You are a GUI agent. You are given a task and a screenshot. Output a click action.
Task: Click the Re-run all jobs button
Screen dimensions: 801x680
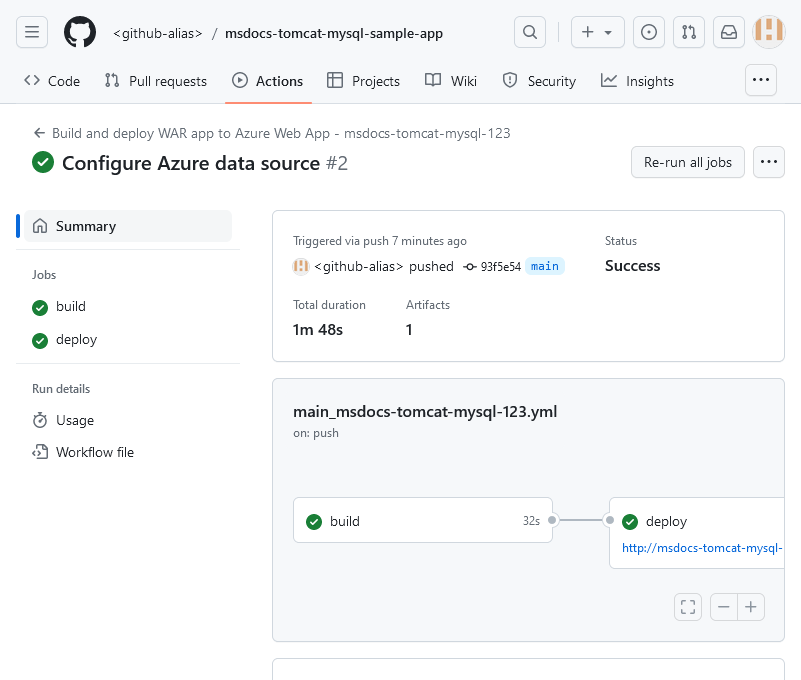tap(687, 162)
